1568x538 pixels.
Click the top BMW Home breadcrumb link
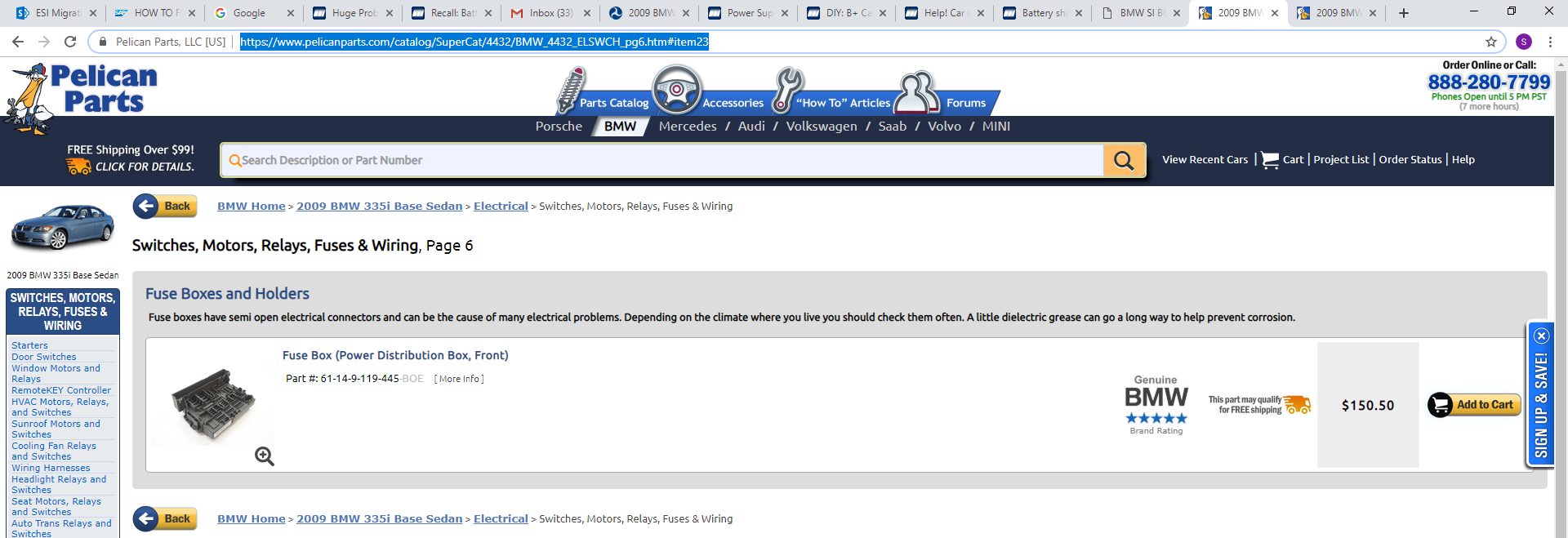click(x=252, y=207)
